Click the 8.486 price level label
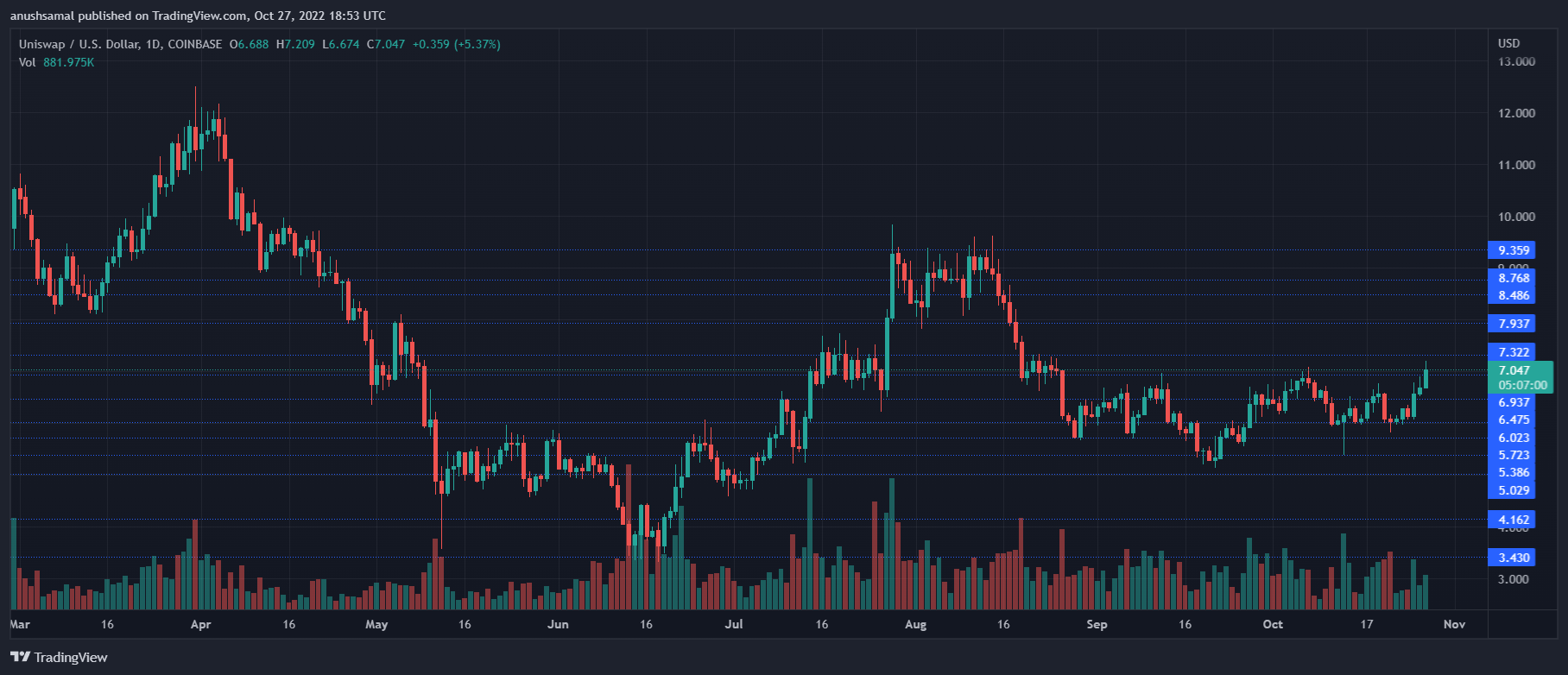1568x675 pixels. click(x=1511, y=295)
